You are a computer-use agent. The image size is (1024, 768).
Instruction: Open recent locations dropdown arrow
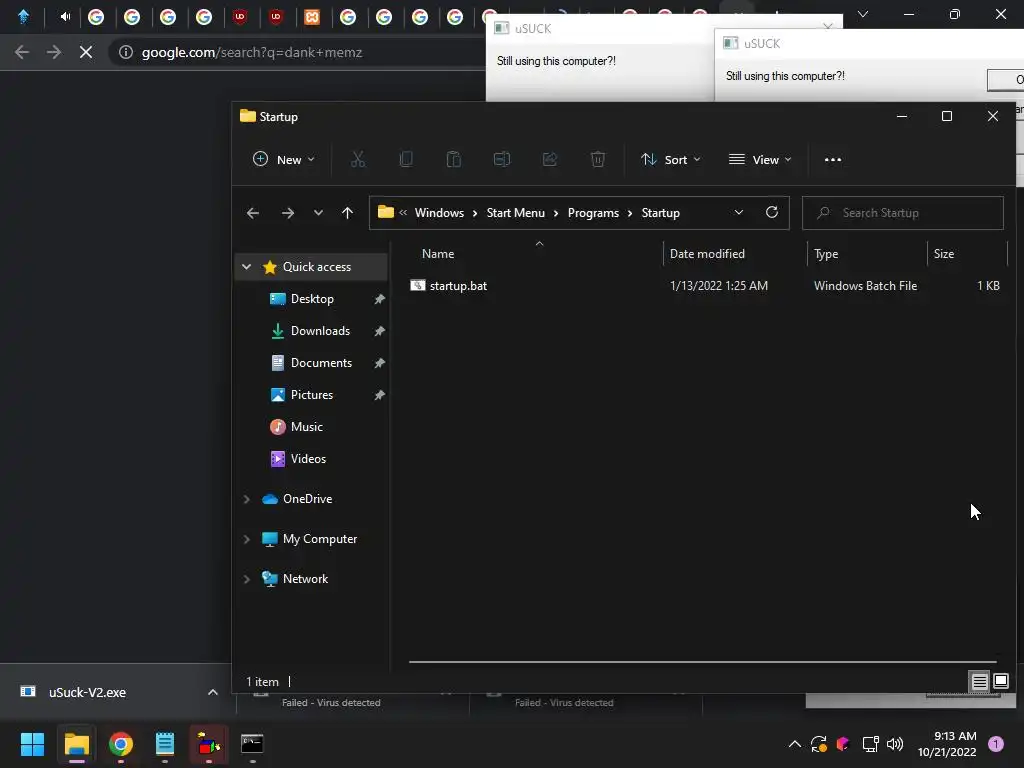[x=318, y=213]
